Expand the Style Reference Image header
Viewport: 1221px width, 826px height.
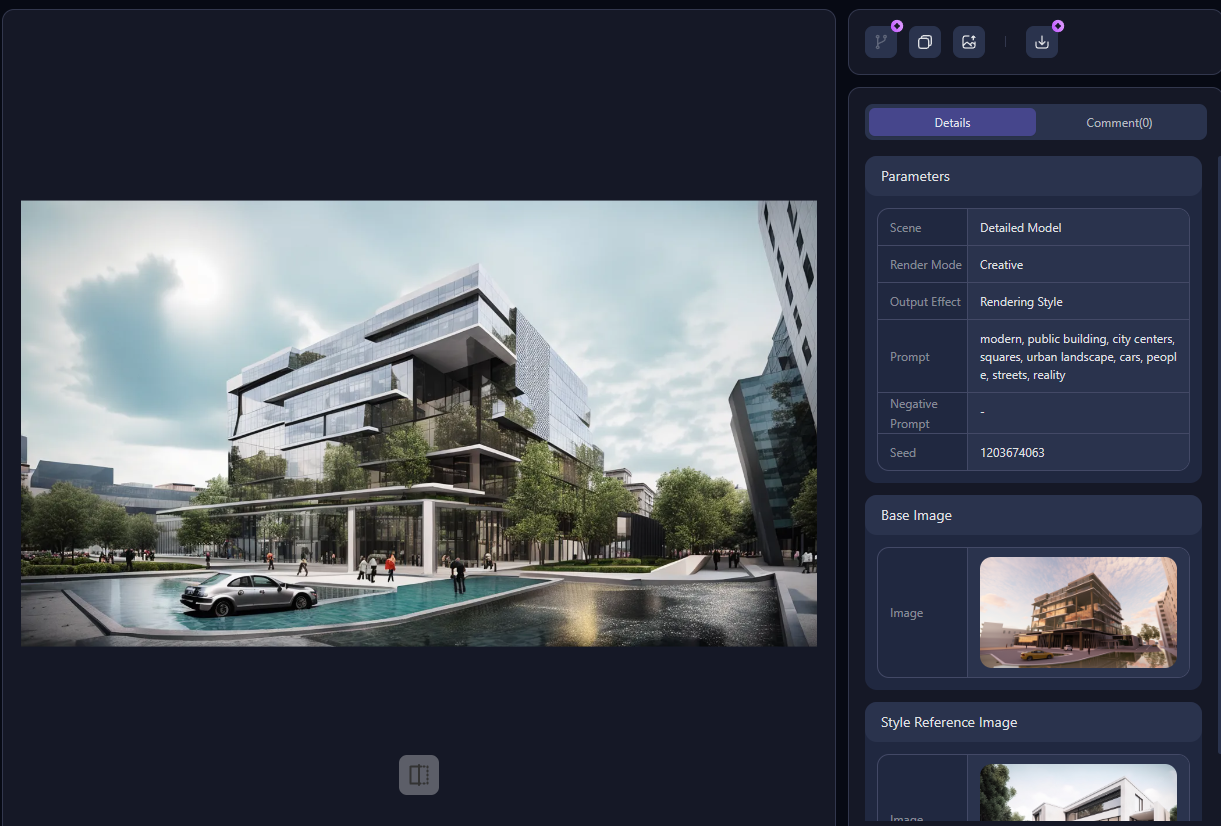(x=1032, y=722)
